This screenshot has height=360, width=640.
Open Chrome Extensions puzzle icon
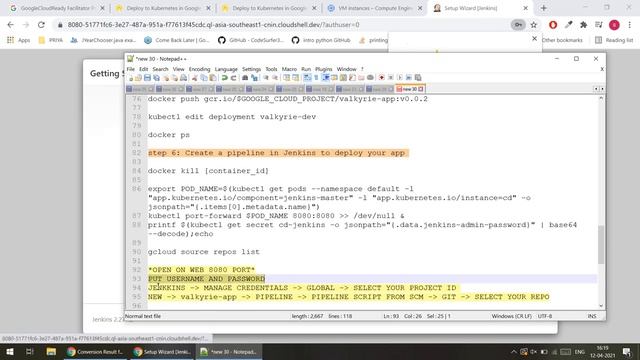point(584,25)
